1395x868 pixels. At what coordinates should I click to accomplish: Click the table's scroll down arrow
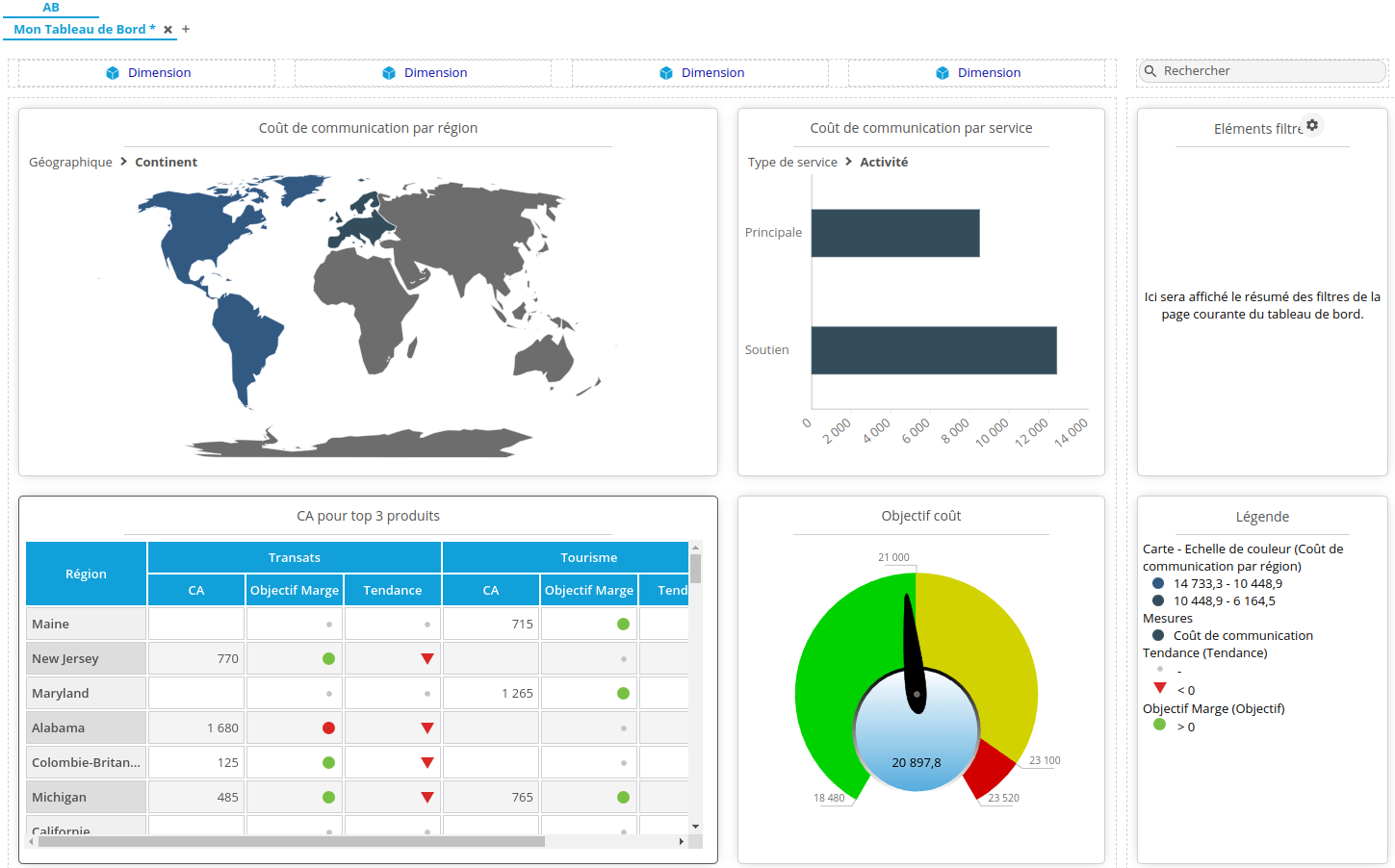(x=695, y=826)
